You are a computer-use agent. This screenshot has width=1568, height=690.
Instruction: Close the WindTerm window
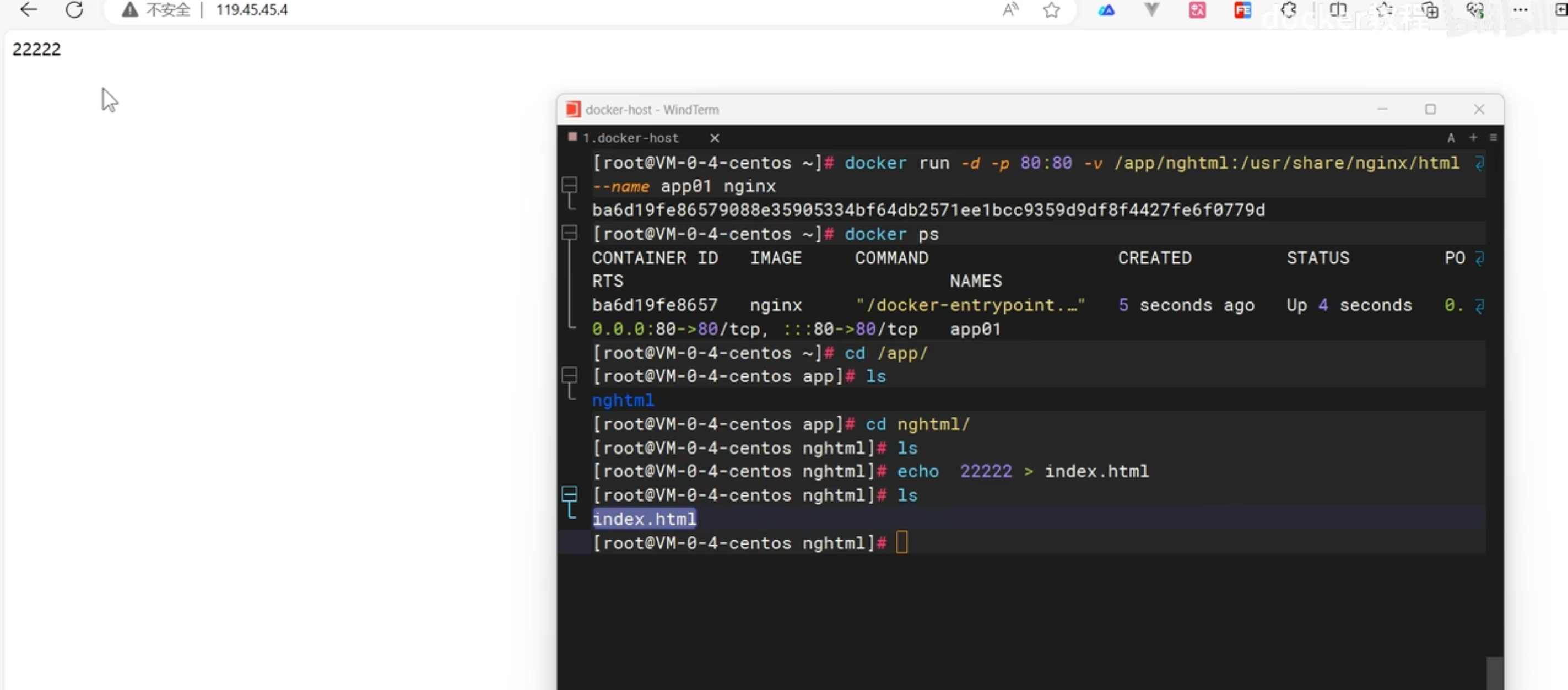(x=1479, y=109)
